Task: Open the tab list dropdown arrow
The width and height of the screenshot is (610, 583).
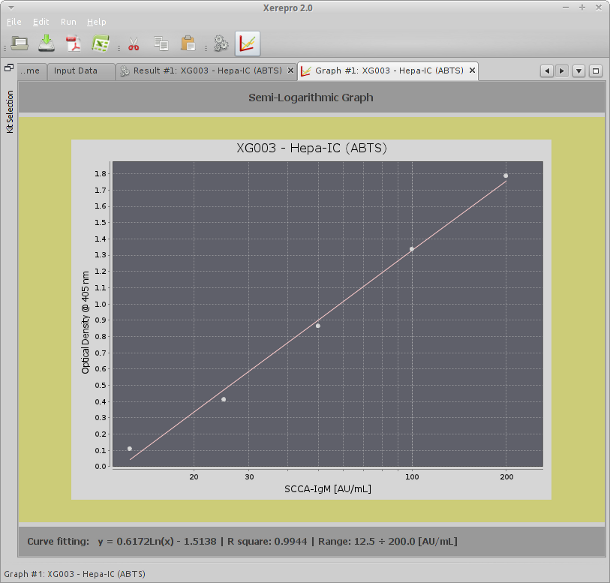Action: [x=578, y=71]
